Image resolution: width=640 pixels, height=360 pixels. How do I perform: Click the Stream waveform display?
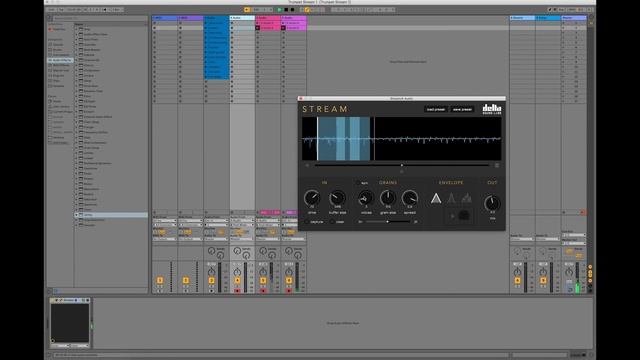[402, 139]
